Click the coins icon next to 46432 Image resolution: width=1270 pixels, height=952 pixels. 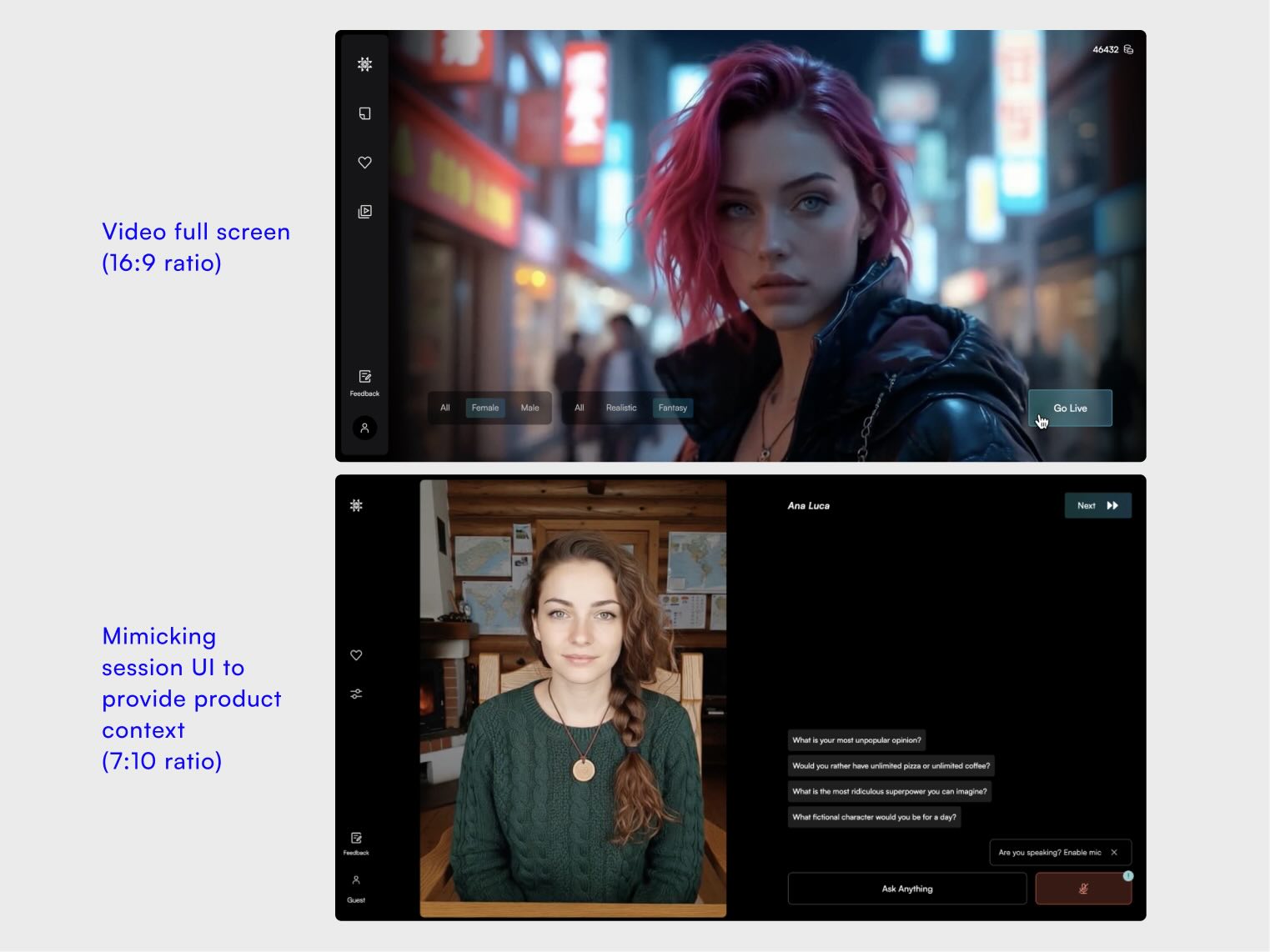(1128, 49)
